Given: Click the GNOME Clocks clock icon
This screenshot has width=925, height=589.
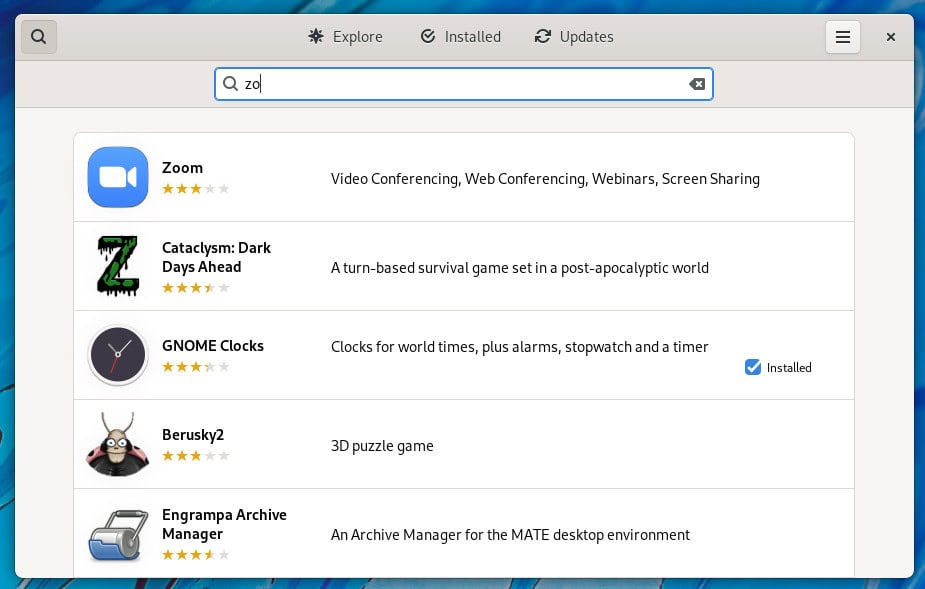Looking at the screenshot, I should point(118,355).
